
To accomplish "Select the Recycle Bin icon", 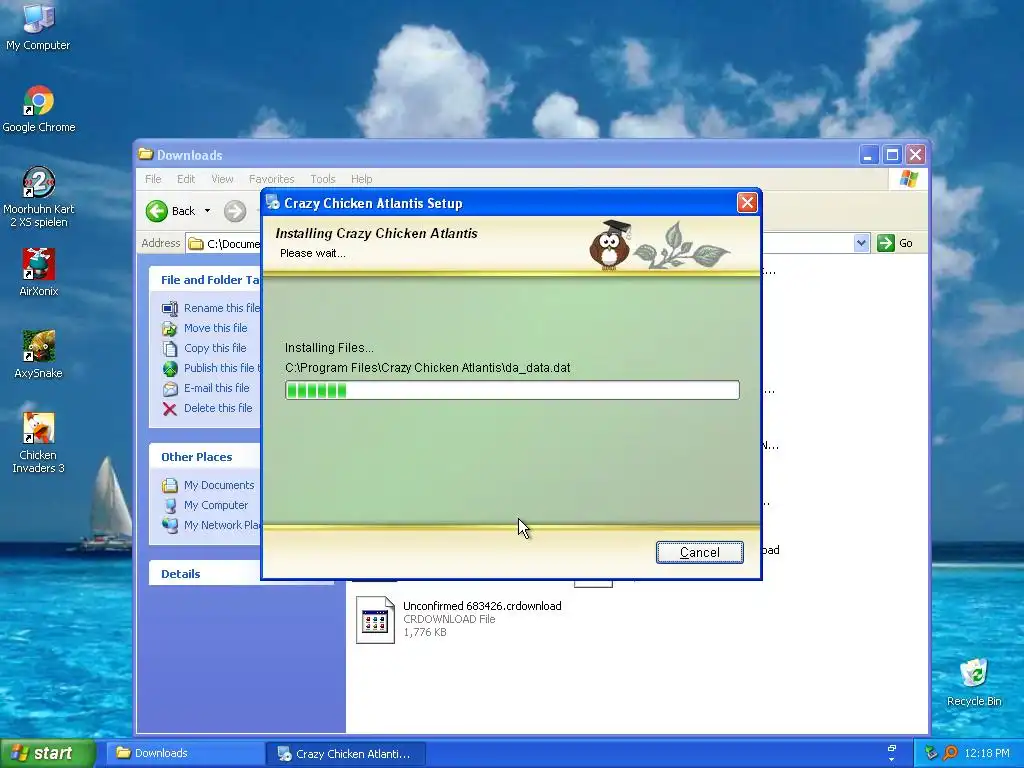I will tap(974, 682).
